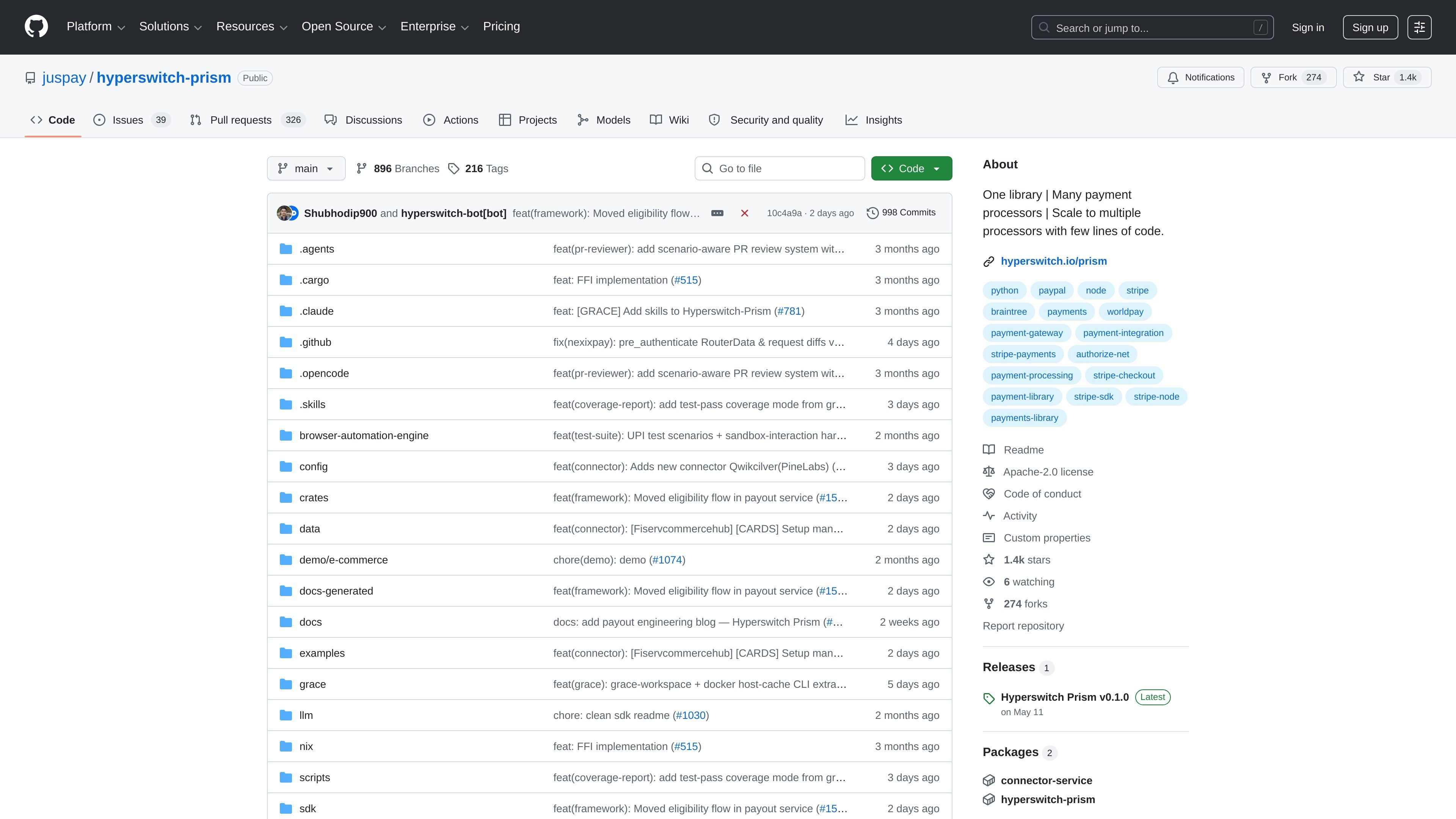Click the failed status X icon on latest commit
Viewport: 1456px width, 819px height.
[x=744, y=213]
